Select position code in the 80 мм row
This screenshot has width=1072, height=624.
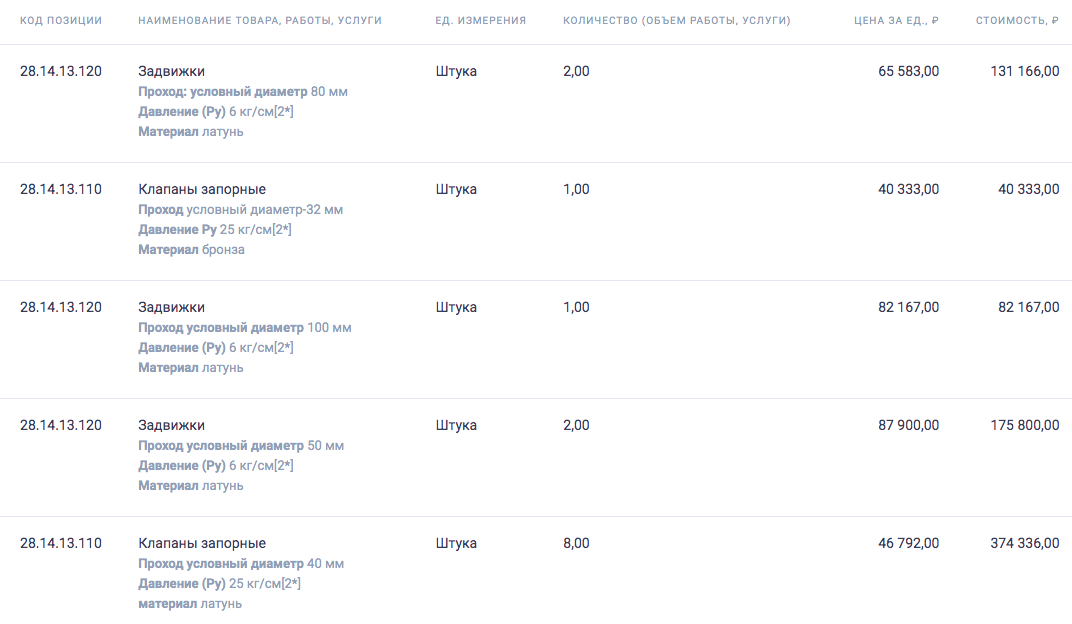point(61,71)
